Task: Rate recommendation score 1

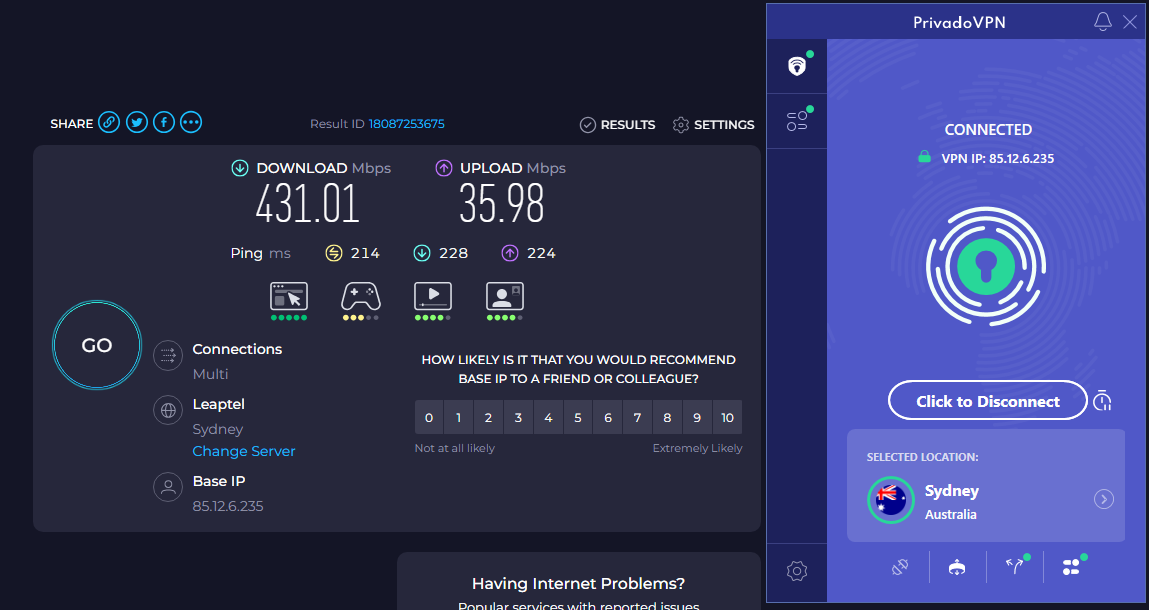Action: (x=459, y=417)
